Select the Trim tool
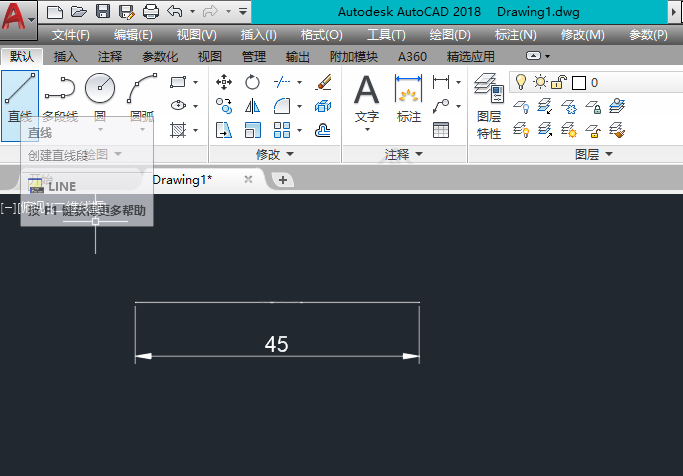Screen dimensions: 683x476 click(282, 82)
